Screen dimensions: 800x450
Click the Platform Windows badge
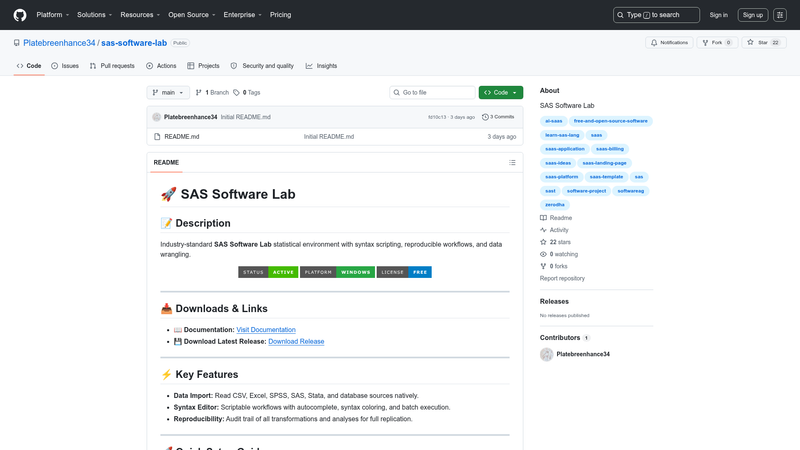coord(337,272)
